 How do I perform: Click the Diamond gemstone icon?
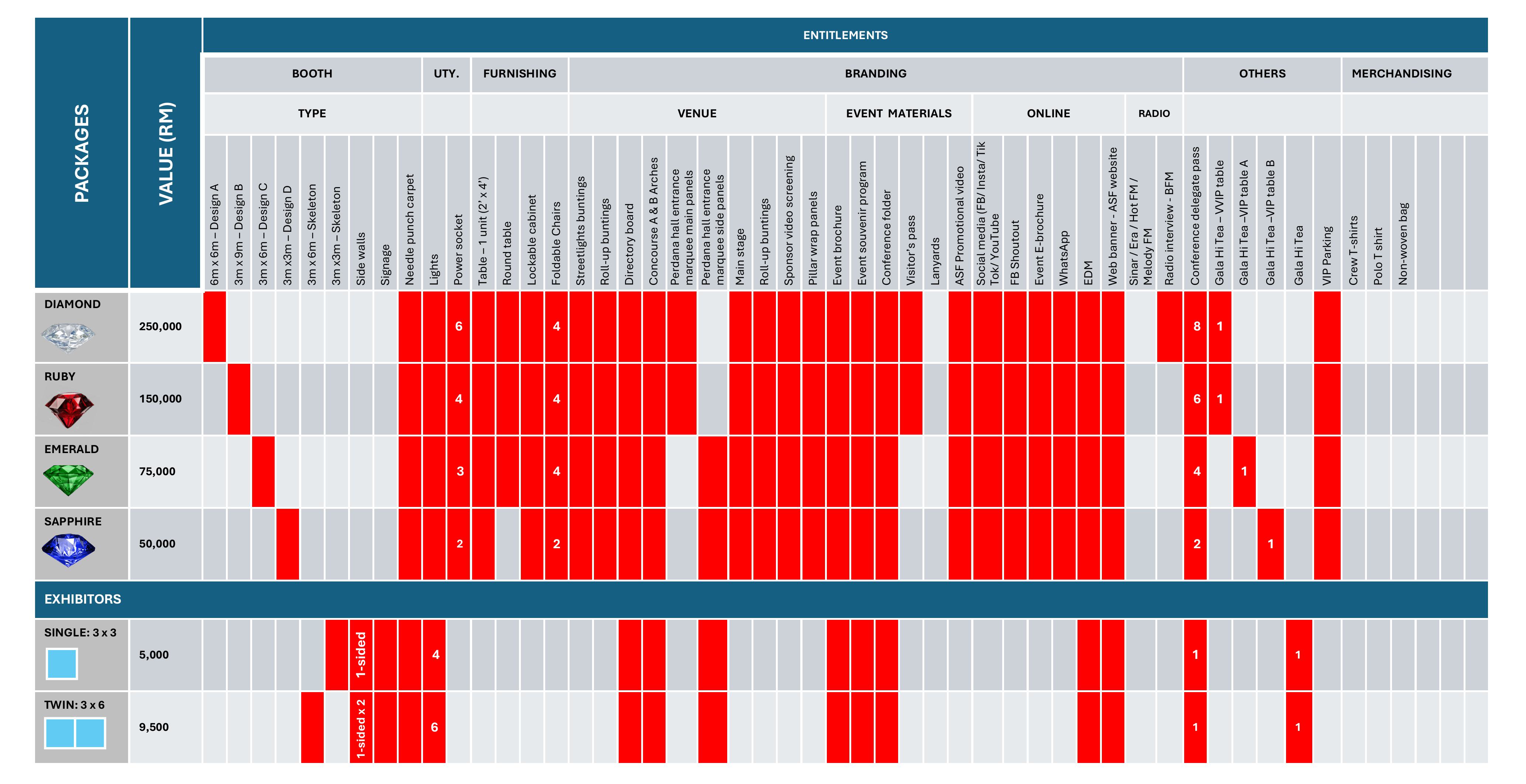[x=68, y=338]
